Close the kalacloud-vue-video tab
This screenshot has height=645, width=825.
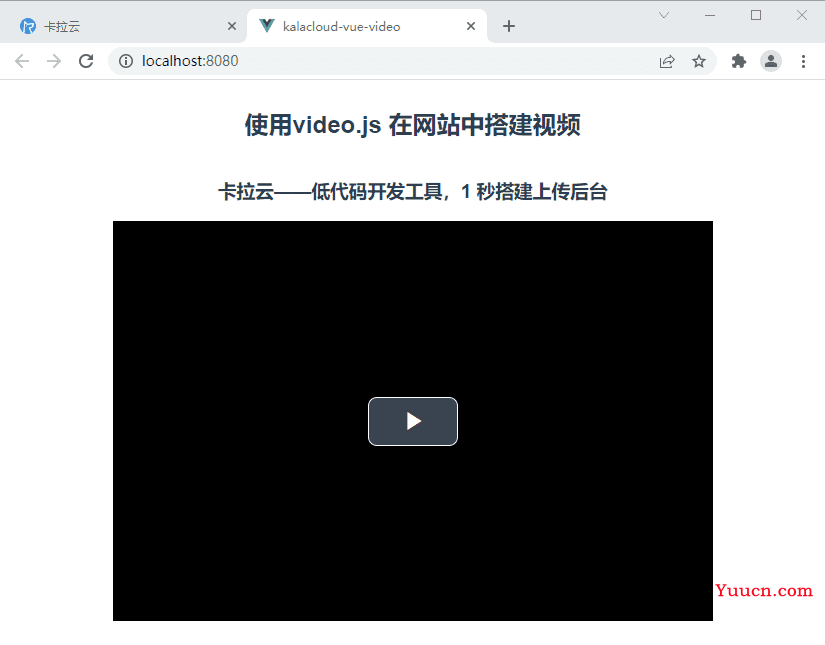471,26
